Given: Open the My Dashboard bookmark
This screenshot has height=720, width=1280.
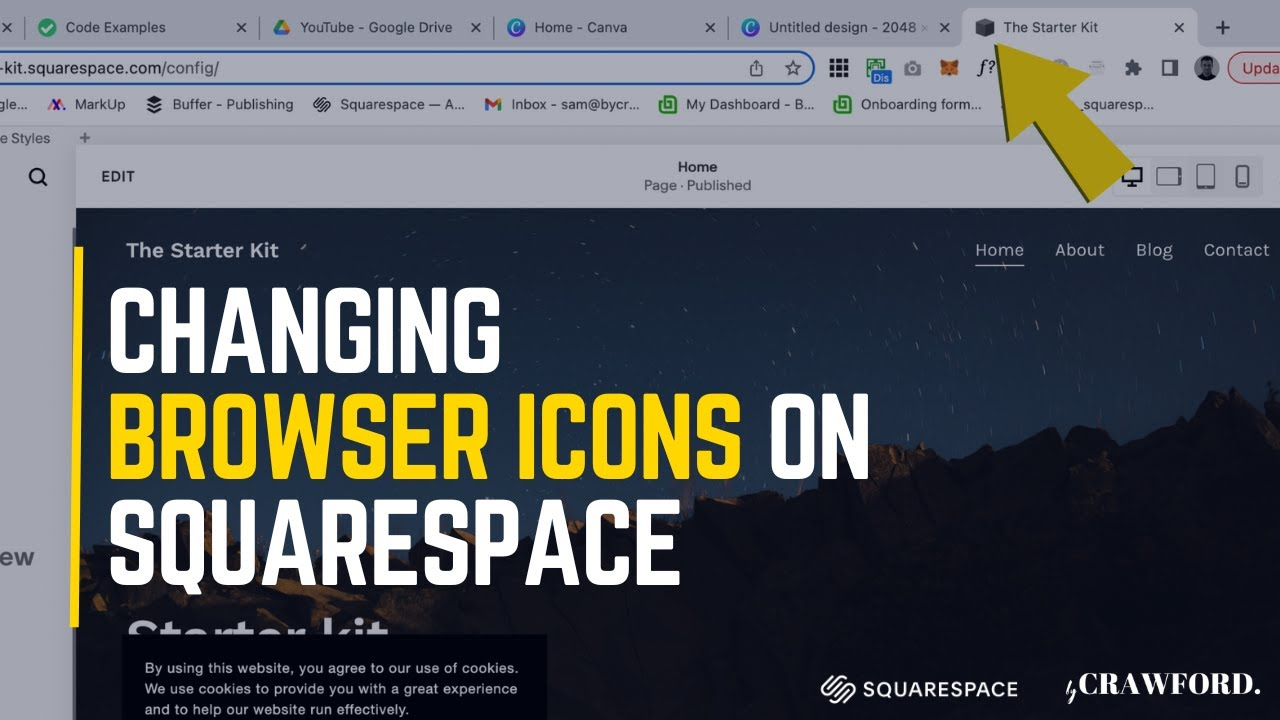Looking at the screenshot, I should [x=737, y=104].
